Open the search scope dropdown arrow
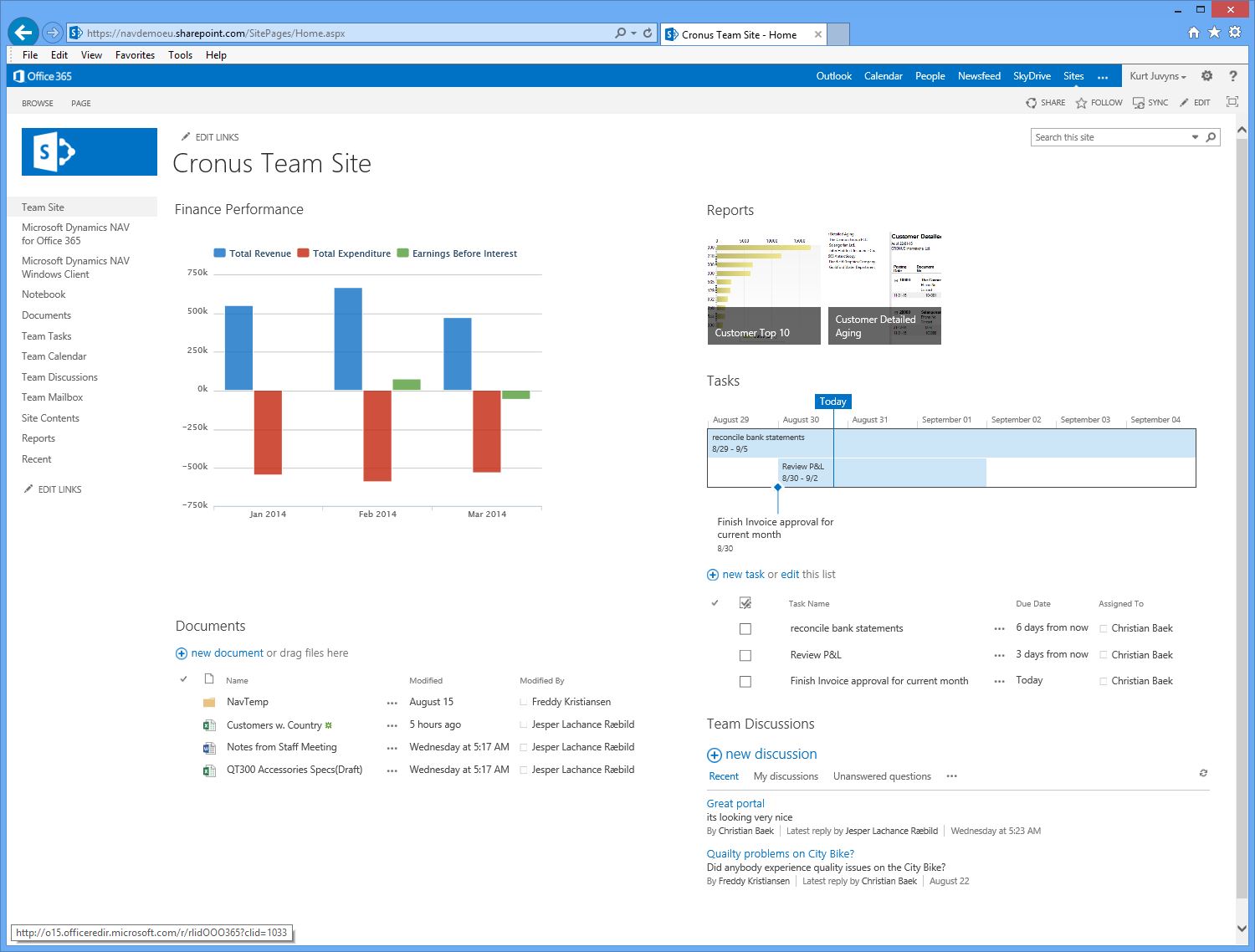This screenshot has width=1255, height=952. pos(1195,137)
